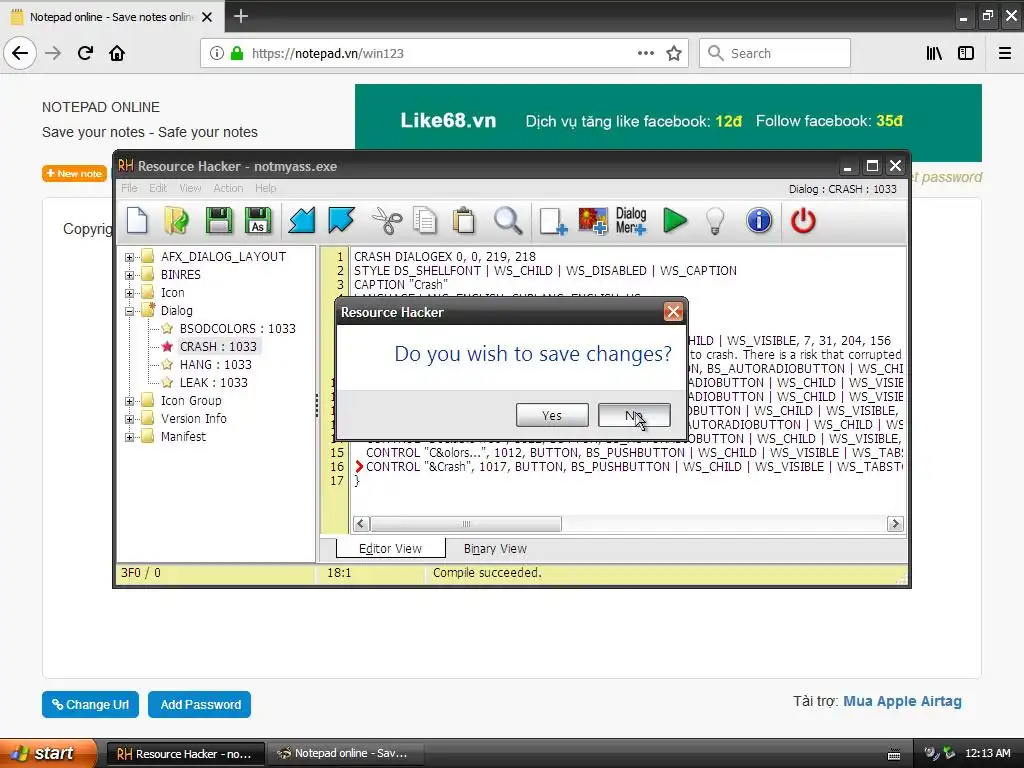The image size is (1024, 768).
Task: Expand the Manifest folder
Action: point(129,437)
